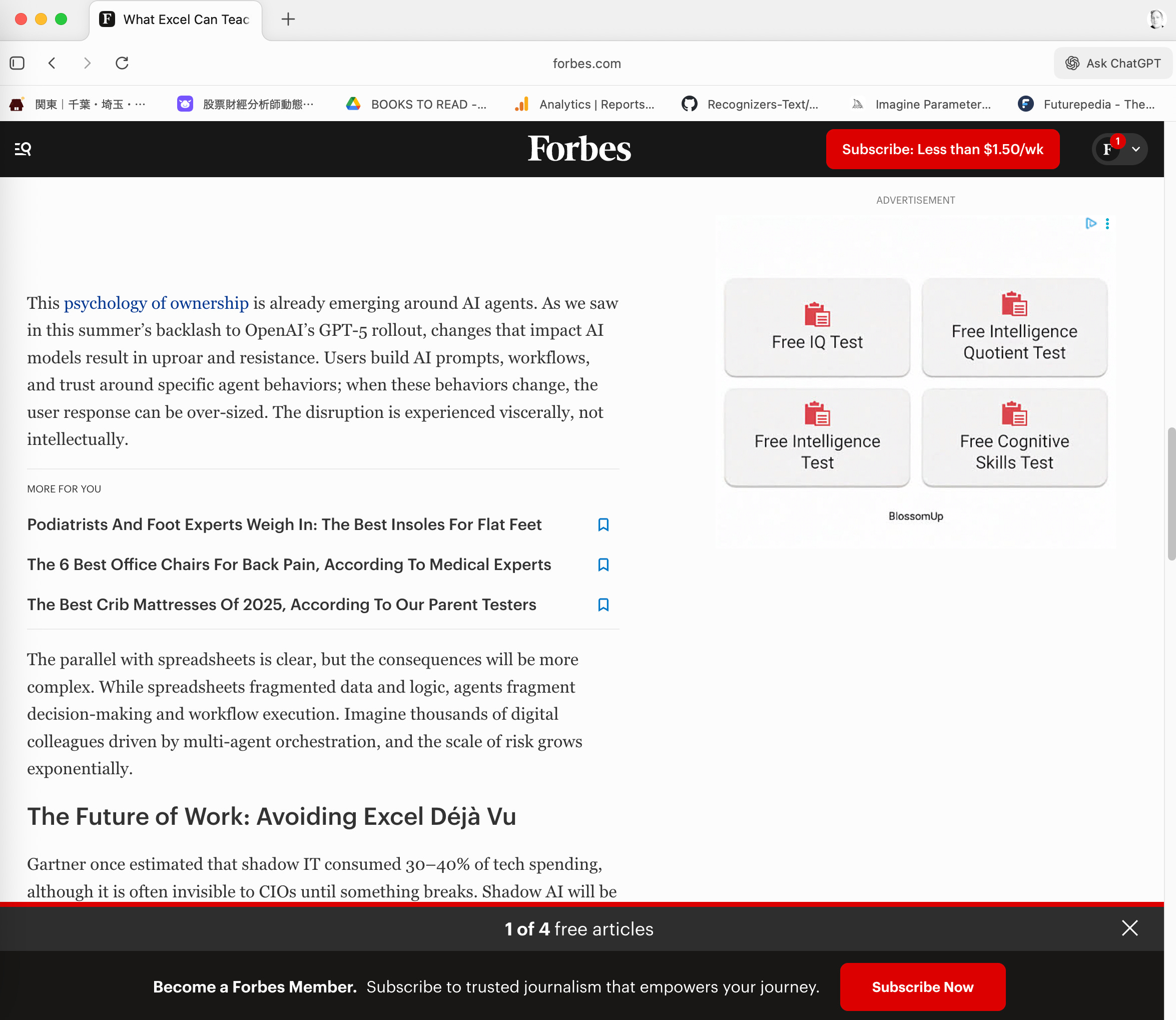Click the browser profile avatar icon
1176x1020 pixels.
tap(1155, 20)
